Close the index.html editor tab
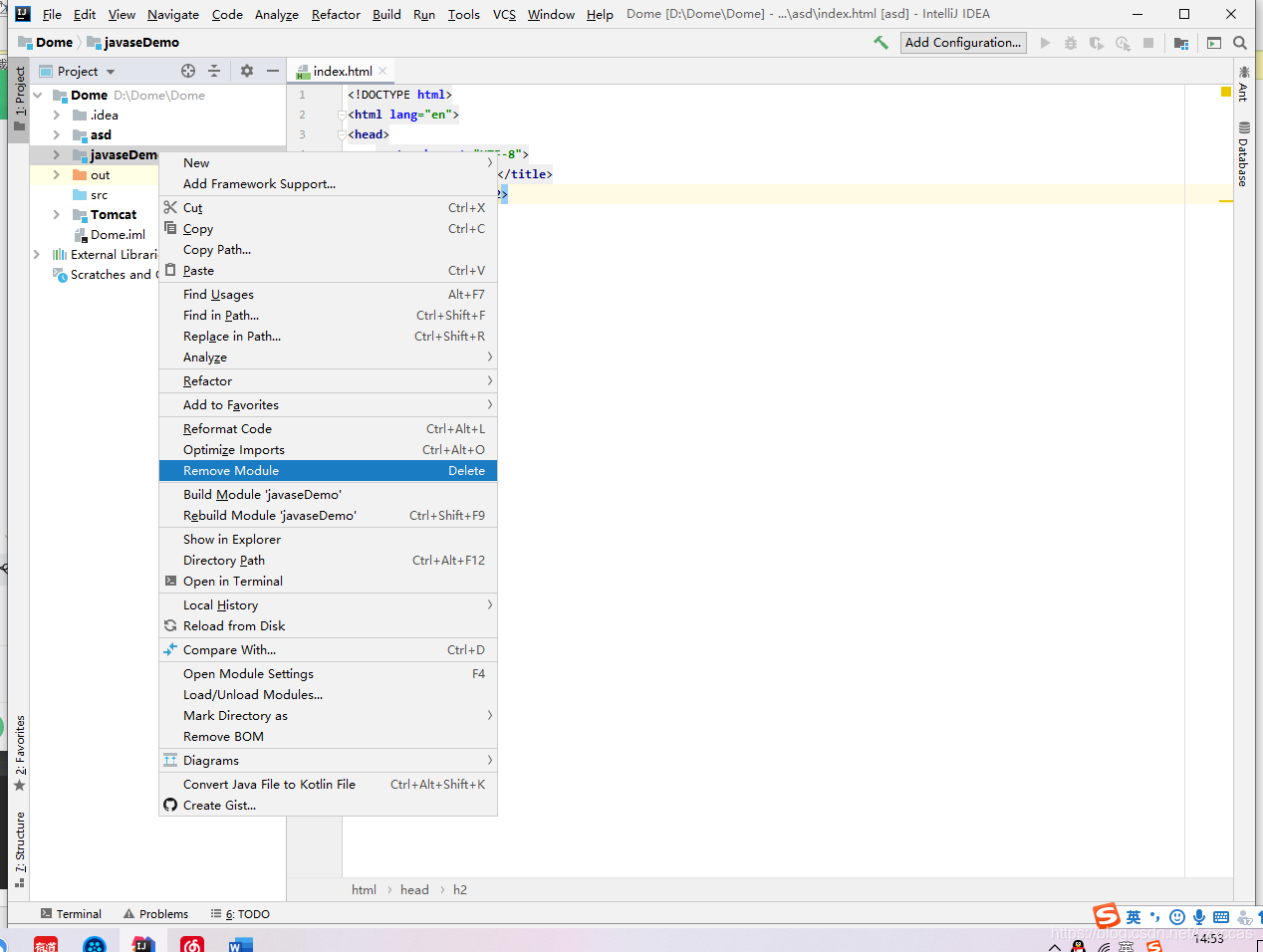 (382, 71)
